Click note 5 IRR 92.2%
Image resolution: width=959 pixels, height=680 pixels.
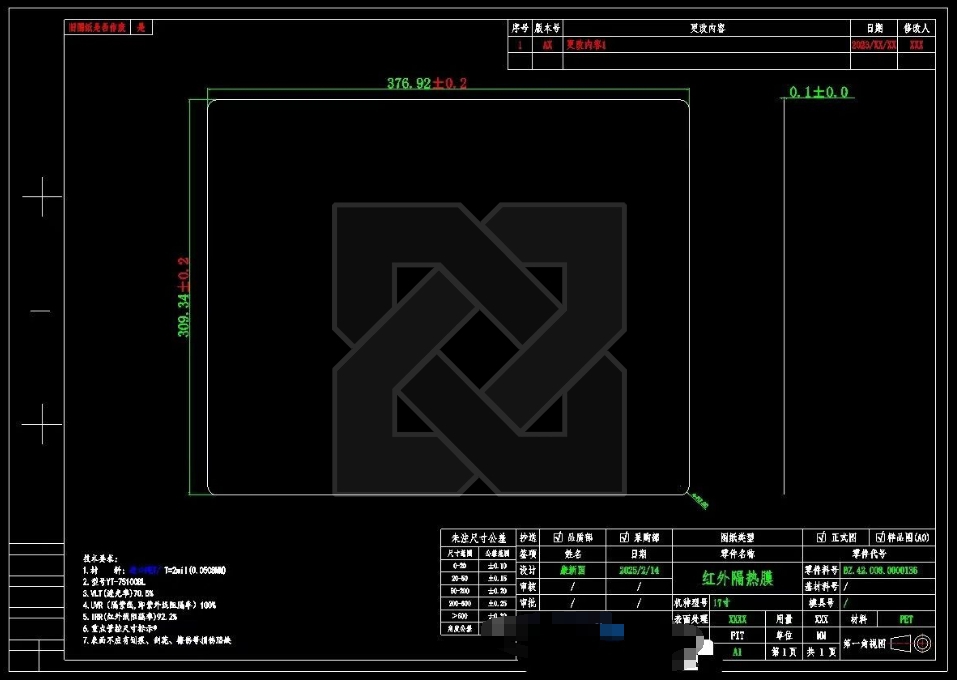[130, 617]
